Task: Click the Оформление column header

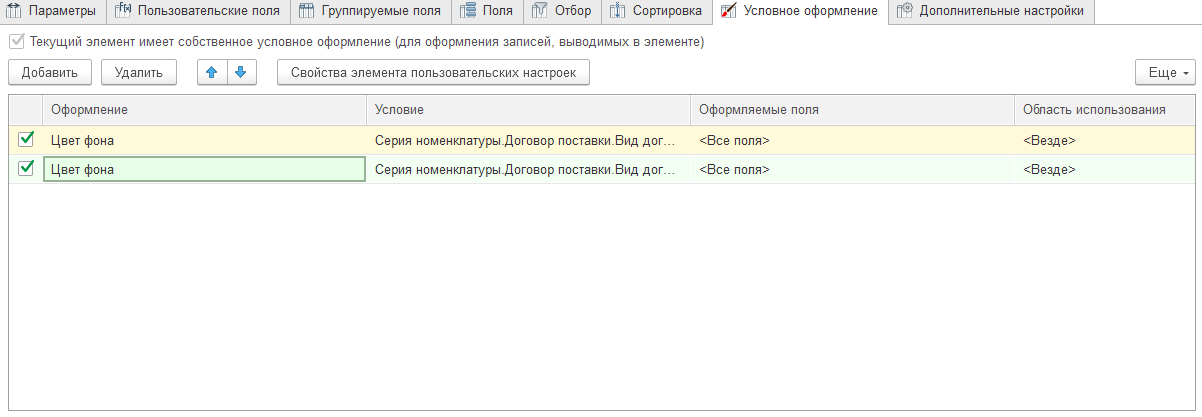Action: [x=205, y=110]
